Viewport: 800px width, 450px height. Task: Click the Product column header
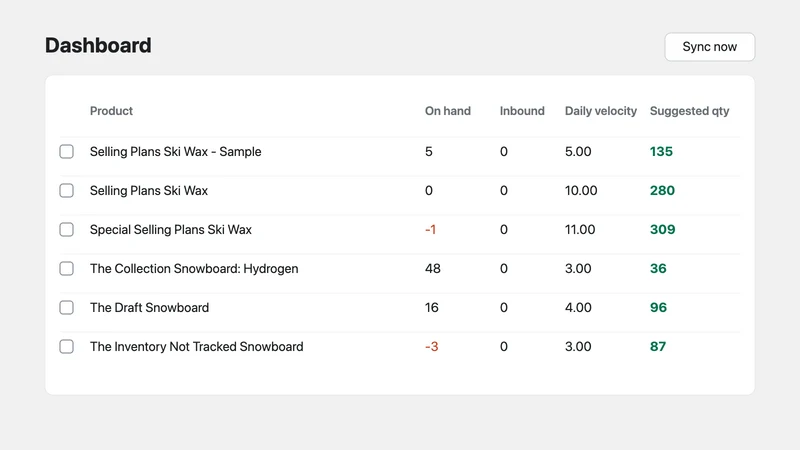[x=111, y=111]
